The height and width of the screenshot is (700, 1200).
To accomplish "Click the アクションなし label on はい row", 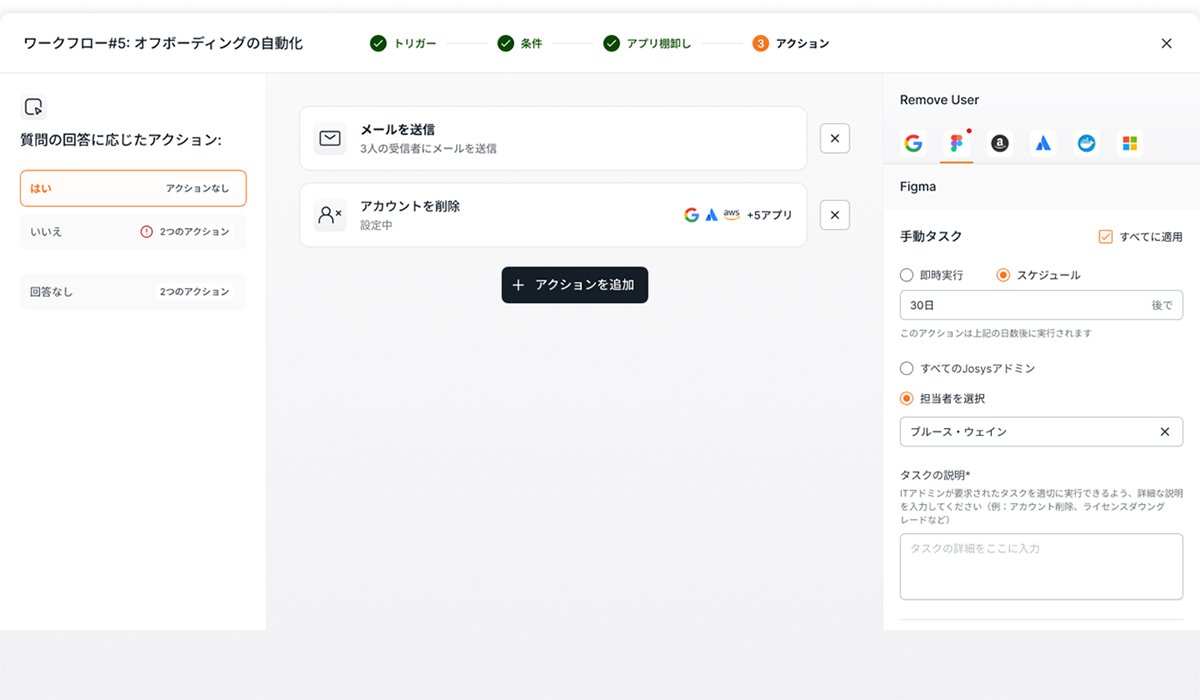I will tap(197, 188).
